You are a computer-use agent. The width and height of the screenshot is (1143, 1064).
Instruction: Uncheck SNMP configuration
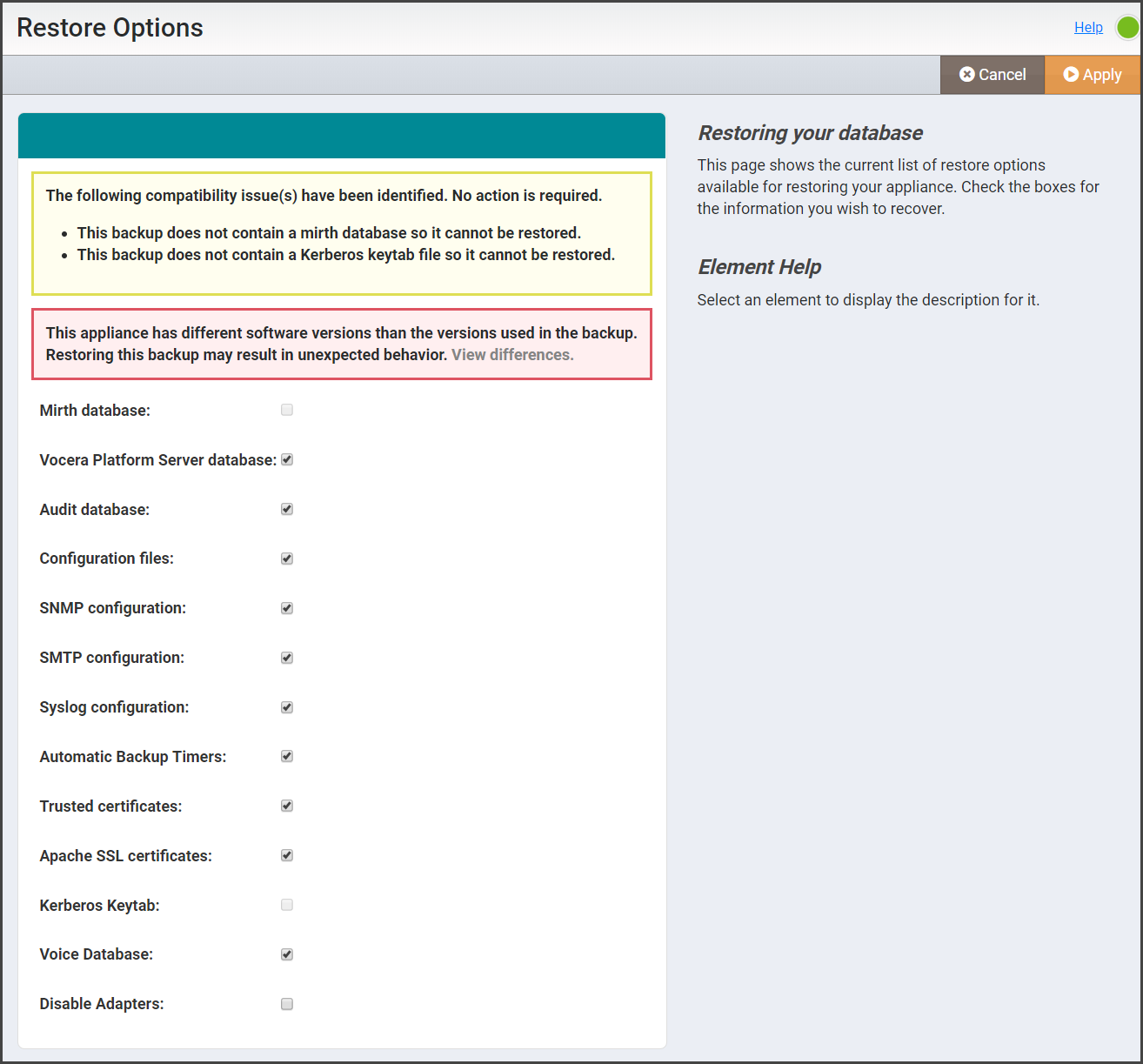coord(286,608)
